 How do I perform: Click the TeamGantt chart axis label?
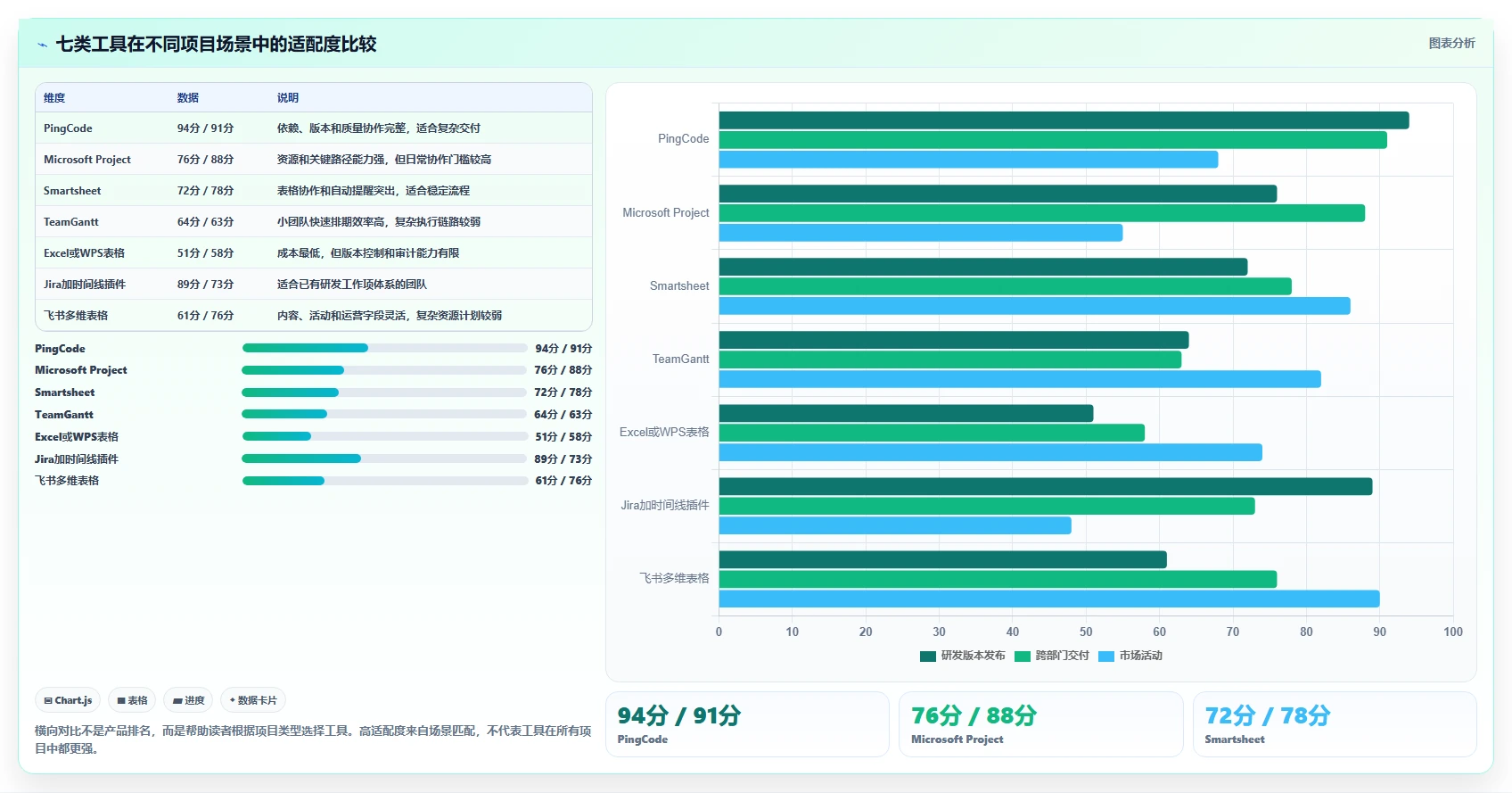coord(680,359)
